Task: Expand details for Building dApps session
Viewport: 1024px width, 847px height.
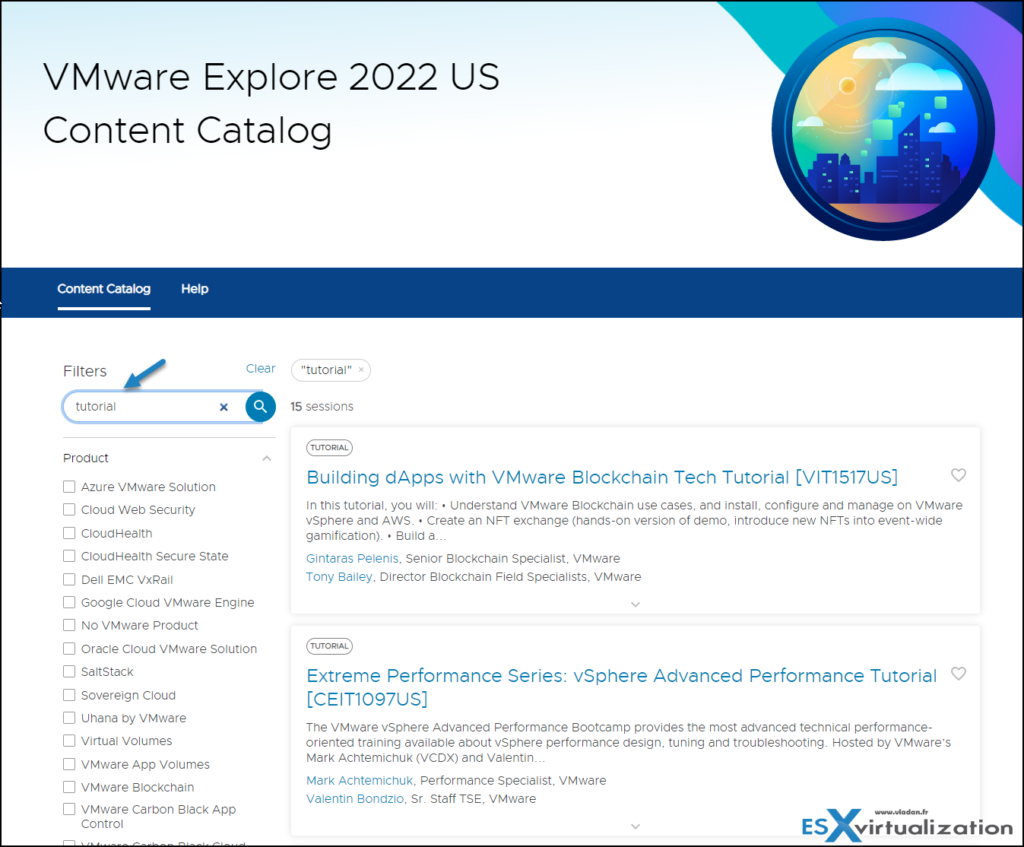Action: point(636,604)
